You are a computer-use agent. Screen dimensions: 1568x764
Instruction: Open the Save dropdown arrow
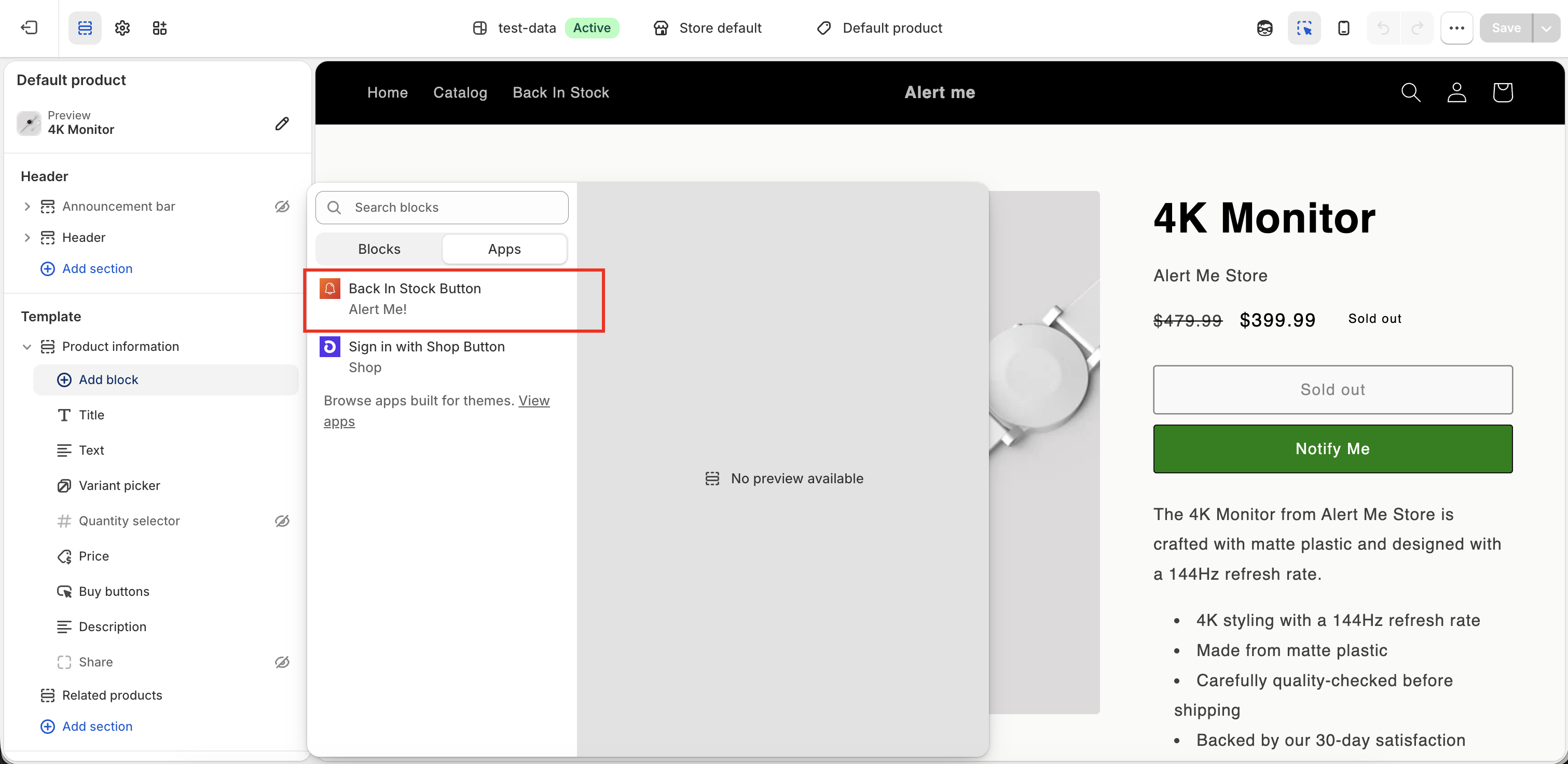(1547, 28)
